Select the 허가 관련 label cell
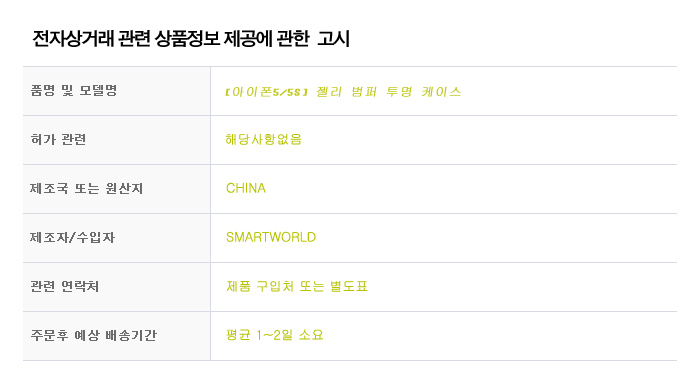Image resolution: width=700 pixels, height=386 pixels. (117, 140)
